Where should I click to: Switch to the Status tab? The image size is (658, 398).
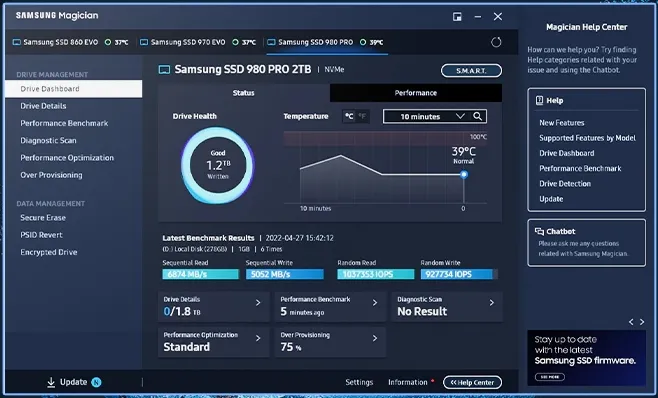click(244, 93)
